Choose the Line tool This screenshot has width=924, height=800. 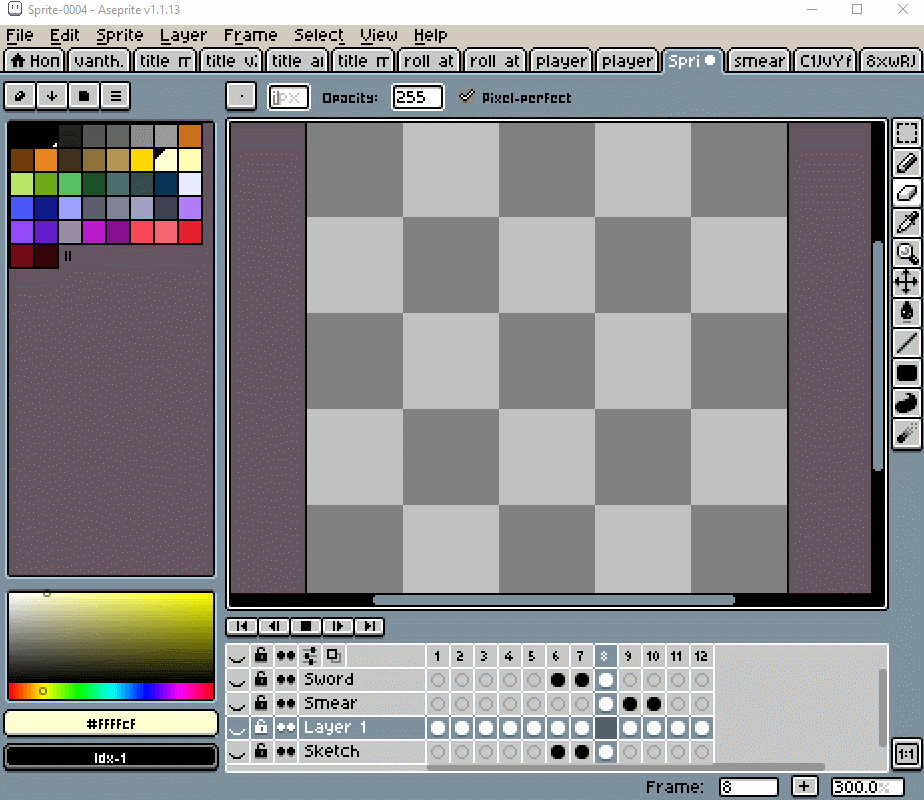906,343
